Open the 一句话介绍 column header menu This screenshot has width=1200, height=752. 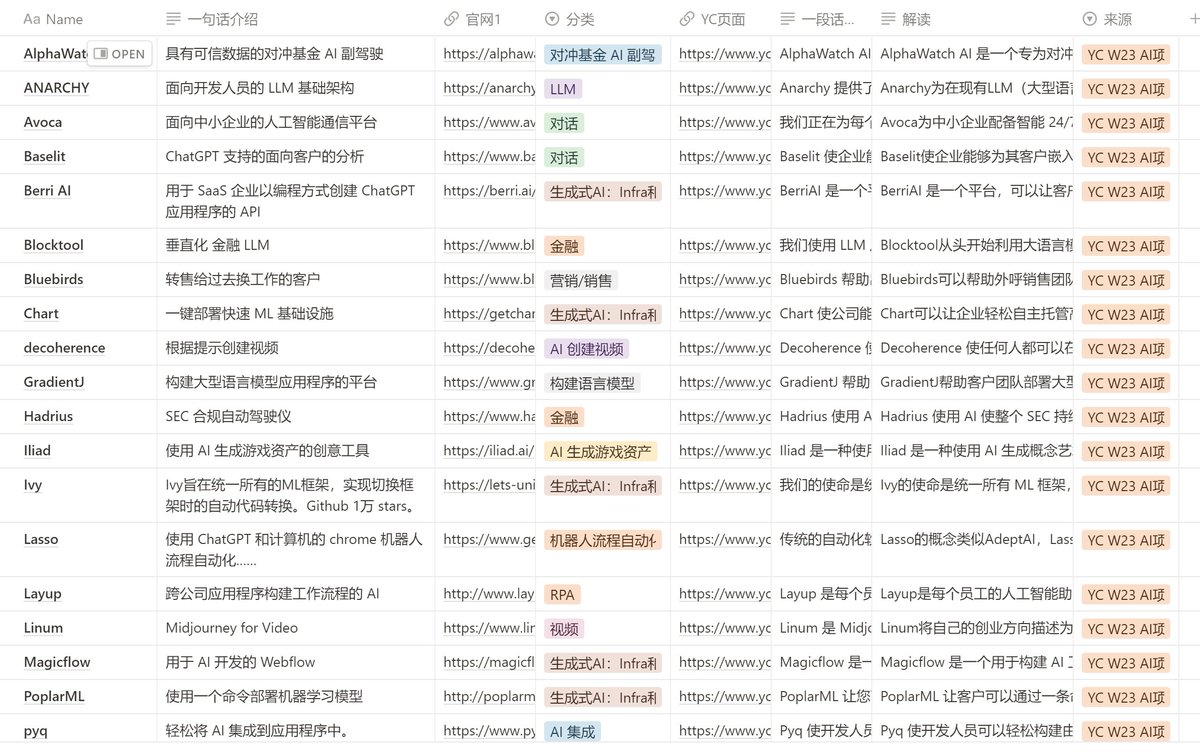pyautogui.click(x=211, y=19)
